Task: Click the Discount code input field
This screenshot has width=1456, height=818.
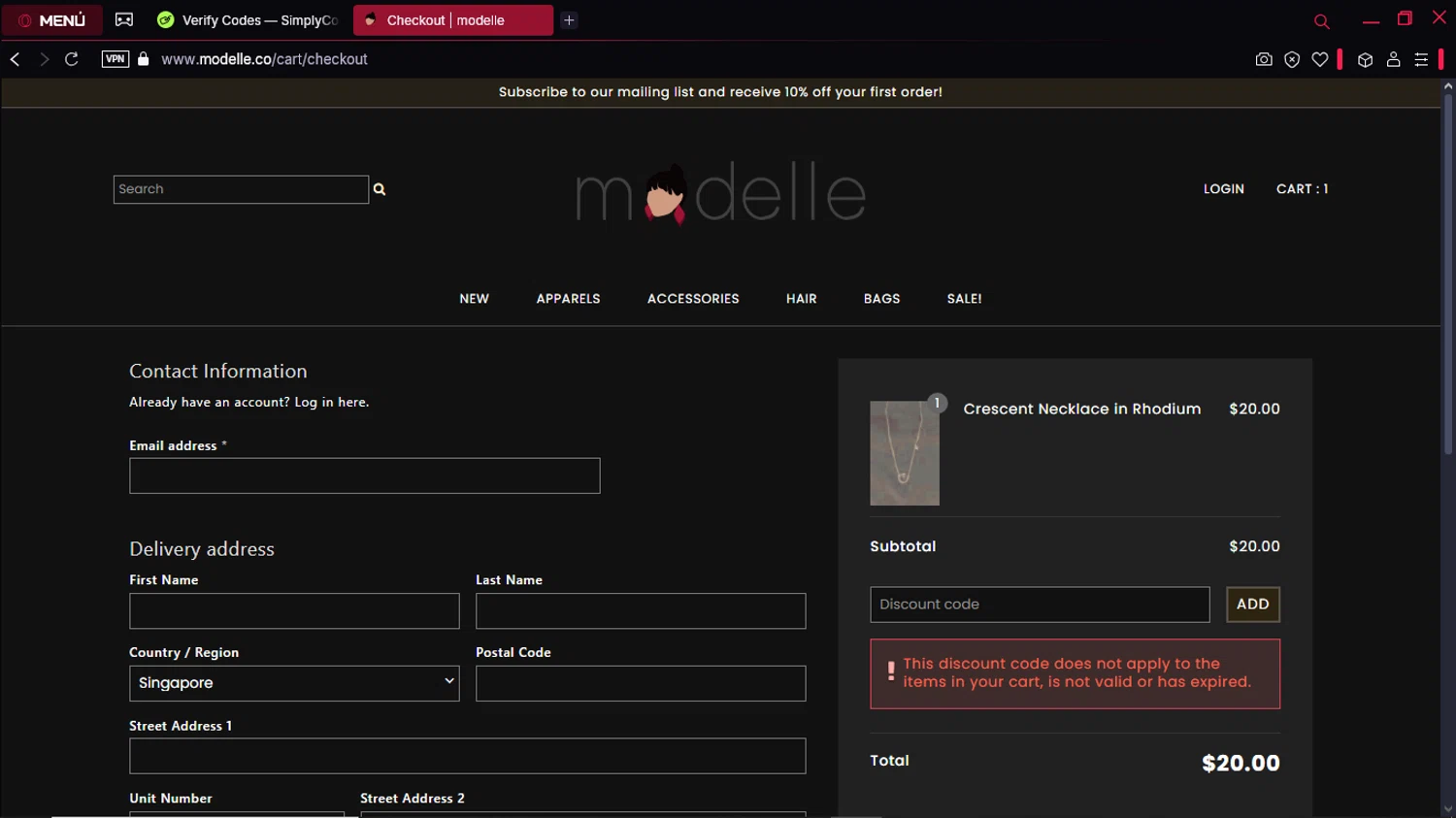Action: tap(1040, 605)
